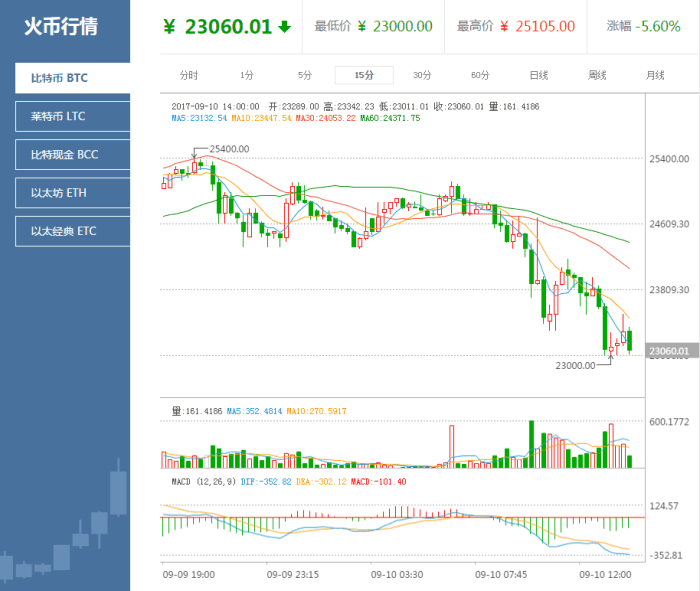The image size is (700, 591).
Task: Click the 09-10 07:45 time axis label
Action: point(501,575)
